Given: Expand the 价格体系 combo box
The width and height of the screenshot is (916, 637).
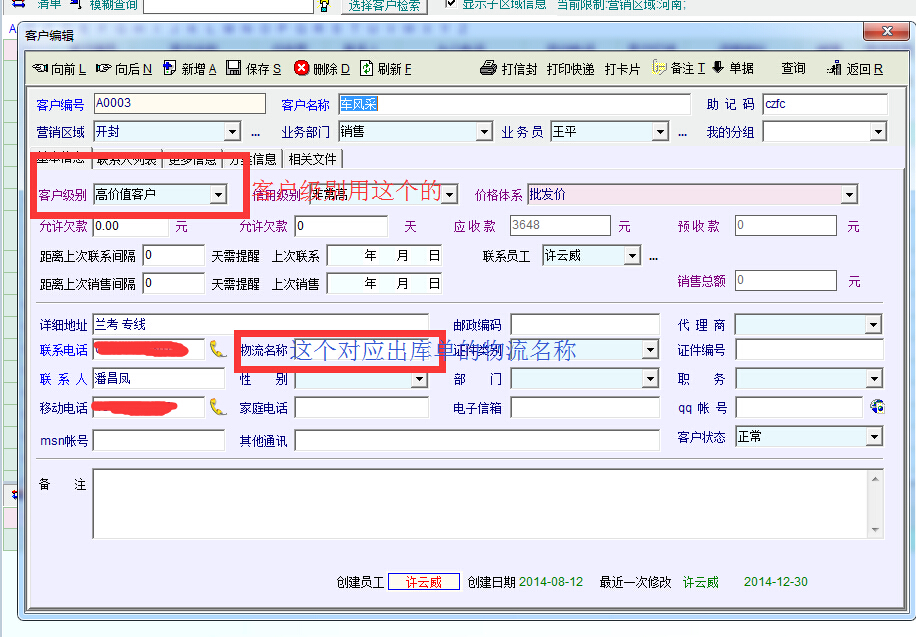Looking at the screenshot, I should coord(848,195).
